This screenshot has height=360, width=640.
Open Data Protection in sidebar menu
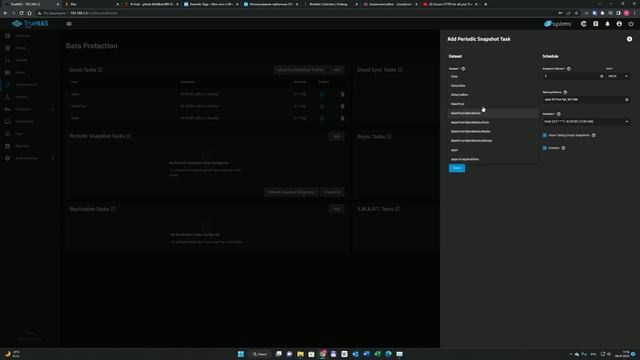point(25,85)
